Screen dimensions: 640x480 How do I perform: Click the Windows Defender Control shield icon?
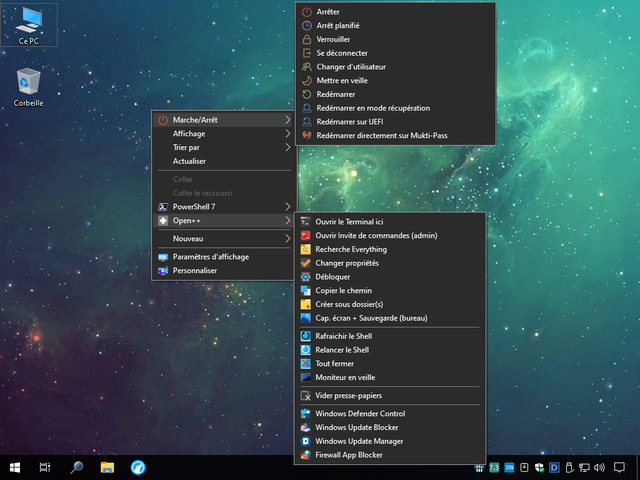(305, 413)
